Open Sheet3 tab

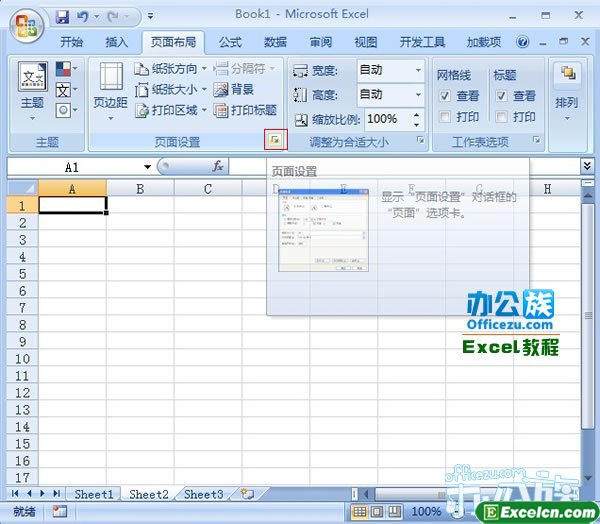204,494
